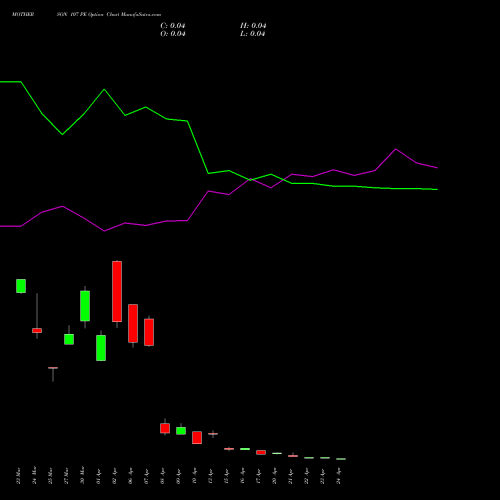
Task: Click the chart title text at top left
Action: [86, 14]
